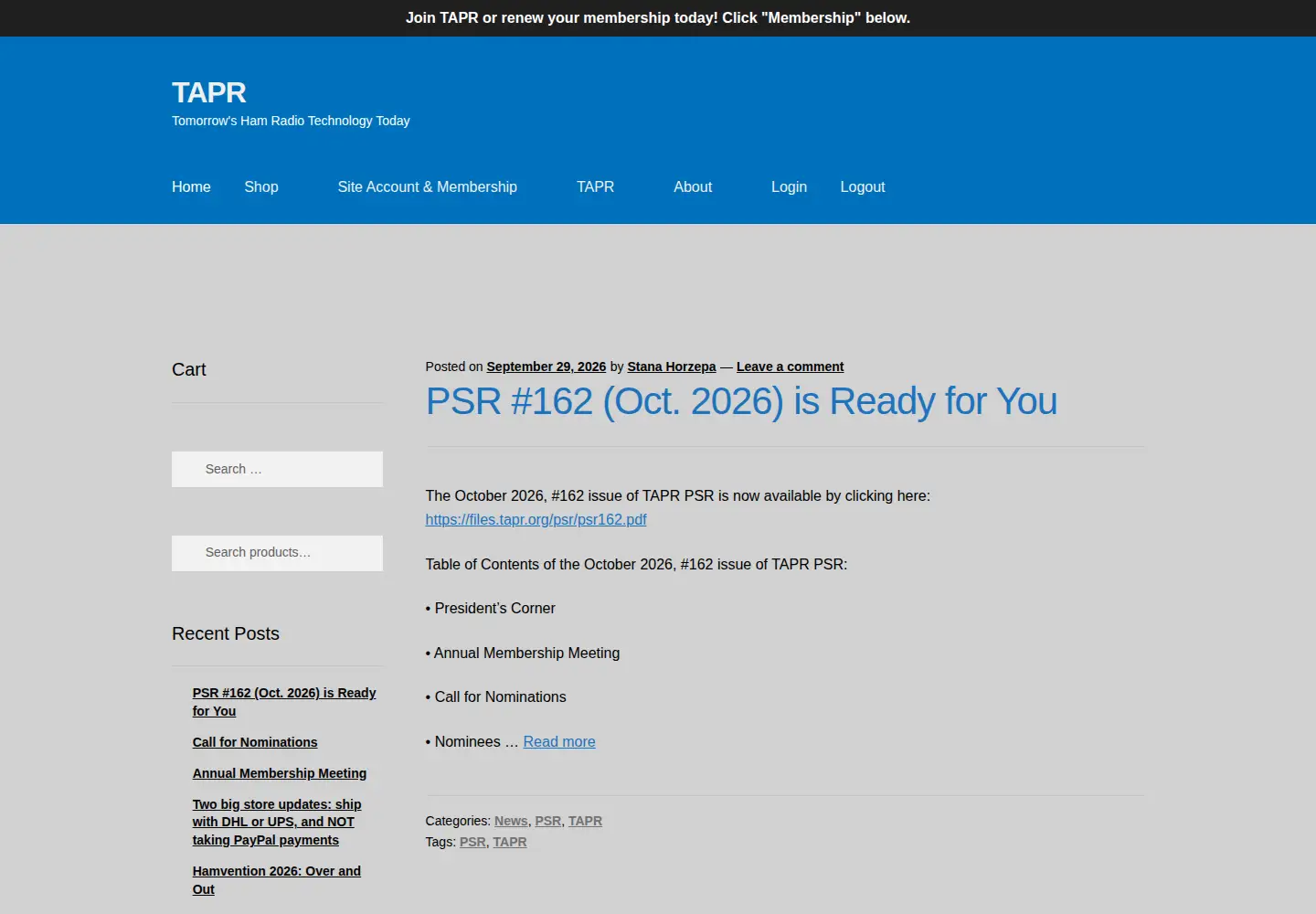
Task: Open the post title 'PSR #162 (Oct. 2026) is Ready for You'
Action: coord(741,401)
